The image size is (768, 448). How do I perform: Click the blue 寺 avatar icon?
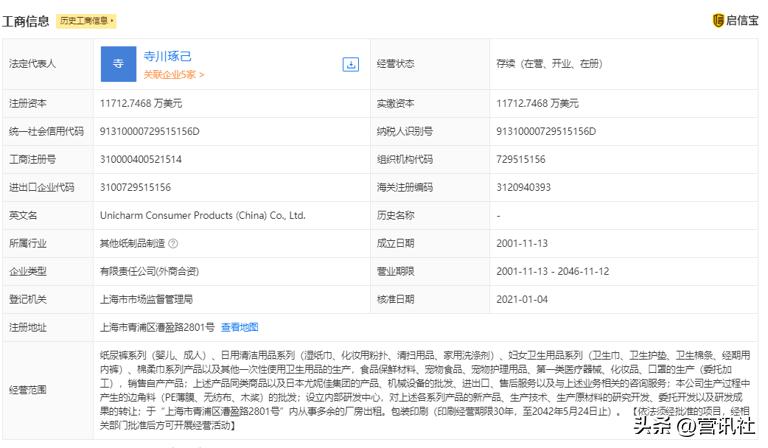pyautogui.click(x=118, y=64)
